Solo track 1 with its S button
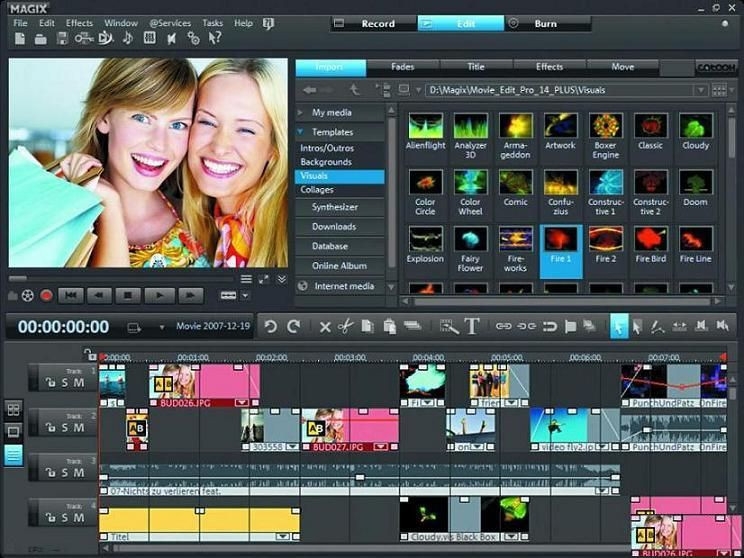This screenshot has width=744, height=558. click(65, 382)
